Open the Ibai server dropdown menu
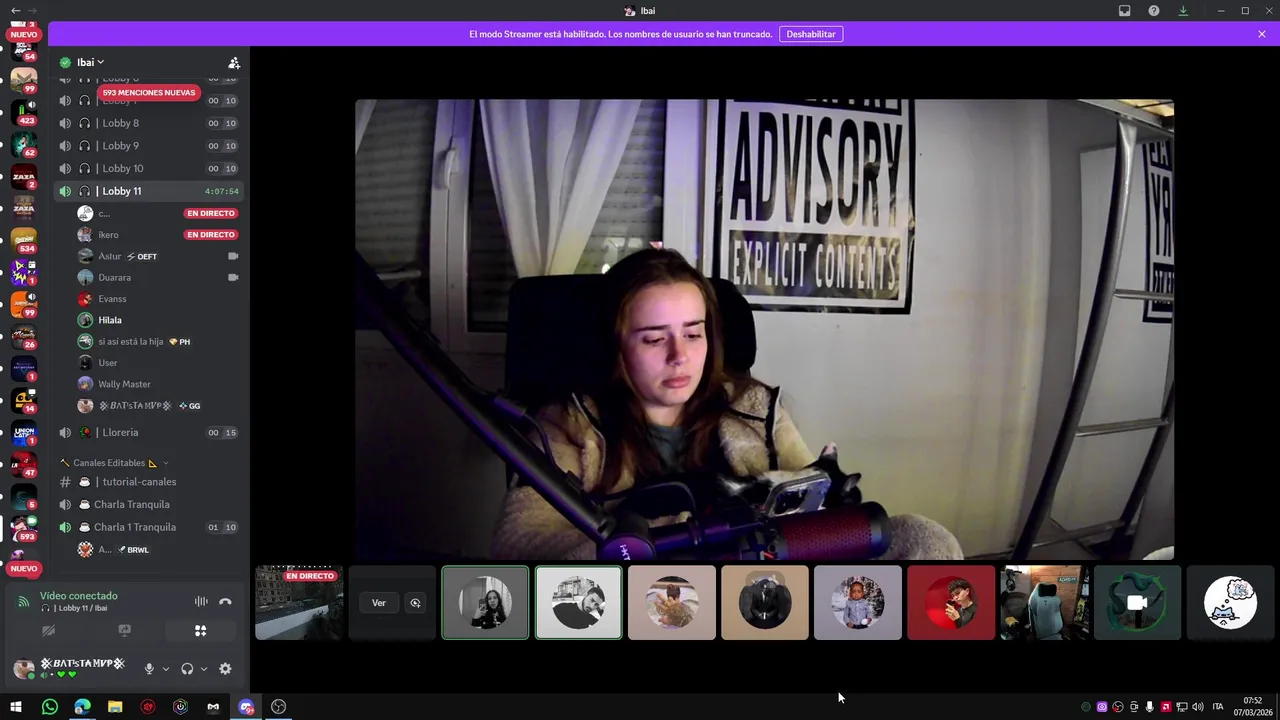Screen dimensions: 1280x720 (x=90, y=62)
